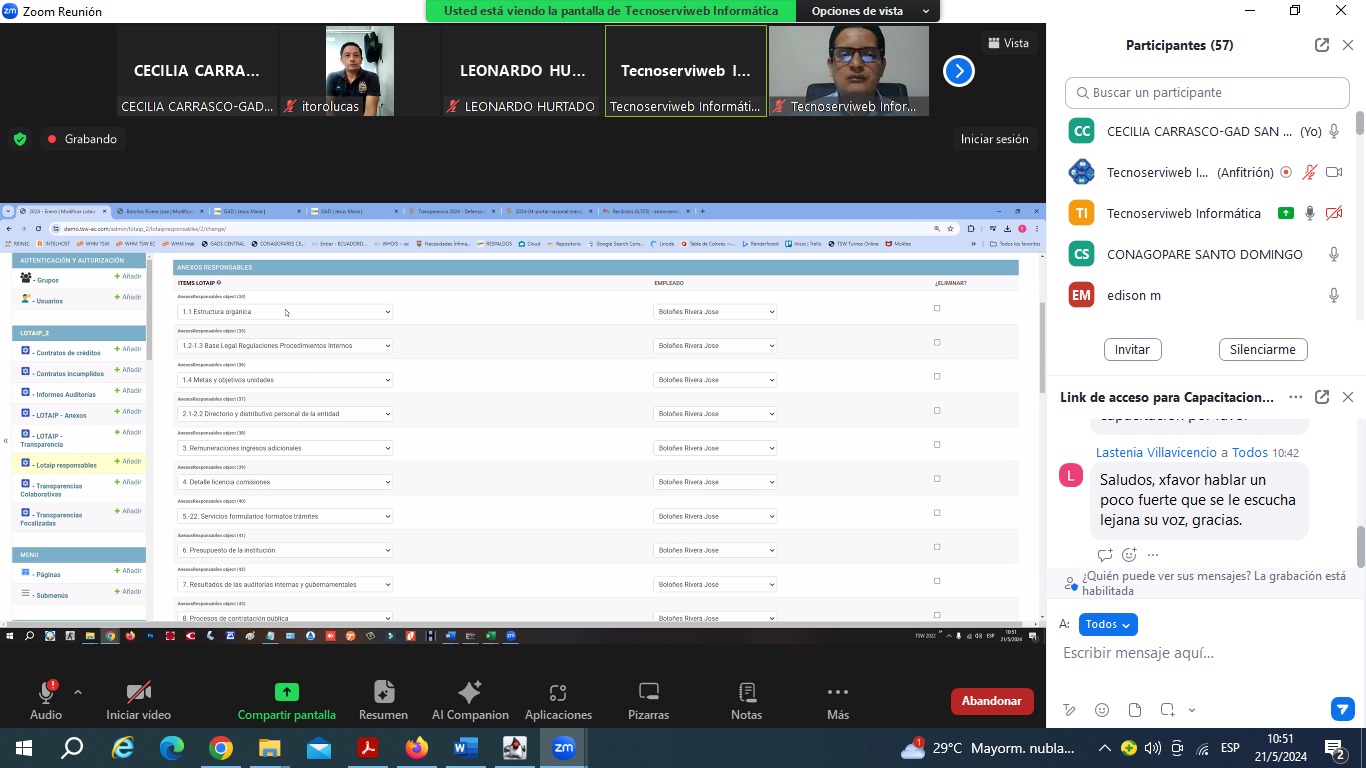
Task: Check eliminar box for Estructura orgánica row
Action: 937,308
